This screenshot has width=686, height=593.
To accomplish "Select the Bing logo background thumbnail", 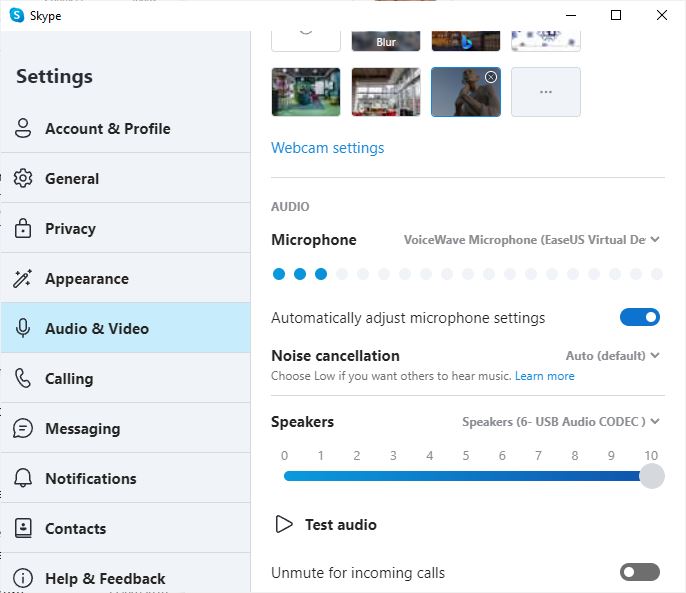I will click(x=466, y=41).
